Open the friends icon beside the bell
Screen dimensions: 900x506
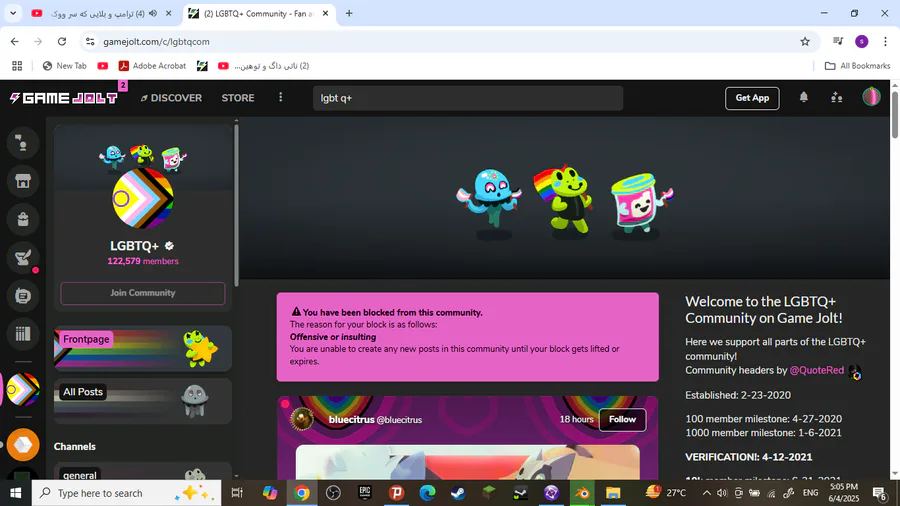[837, 98]
